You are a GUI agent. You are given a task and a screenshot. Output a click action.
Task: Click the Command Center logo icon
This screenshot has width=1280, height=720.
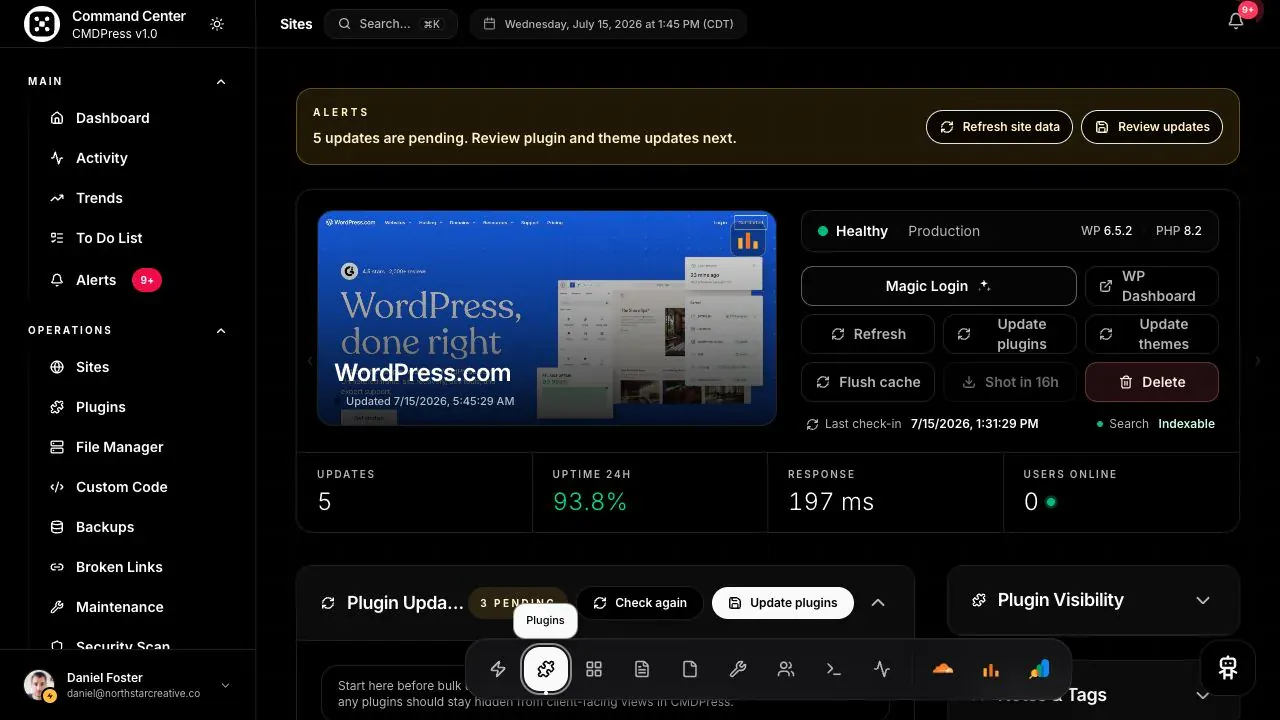pyautogui.click(x=41, y=24)
